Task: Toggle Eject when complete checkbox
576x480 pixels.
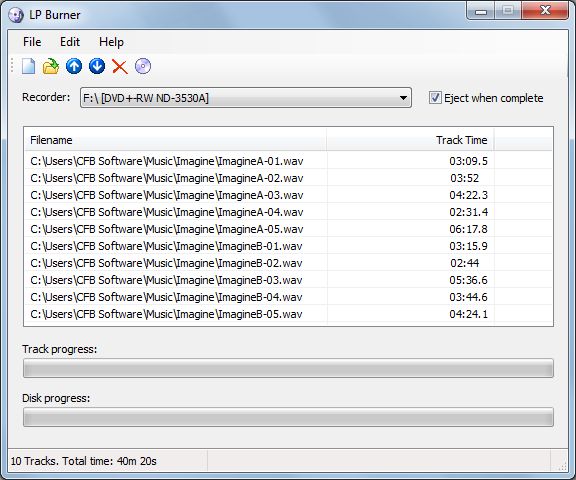Action: (x=435, y=98)
